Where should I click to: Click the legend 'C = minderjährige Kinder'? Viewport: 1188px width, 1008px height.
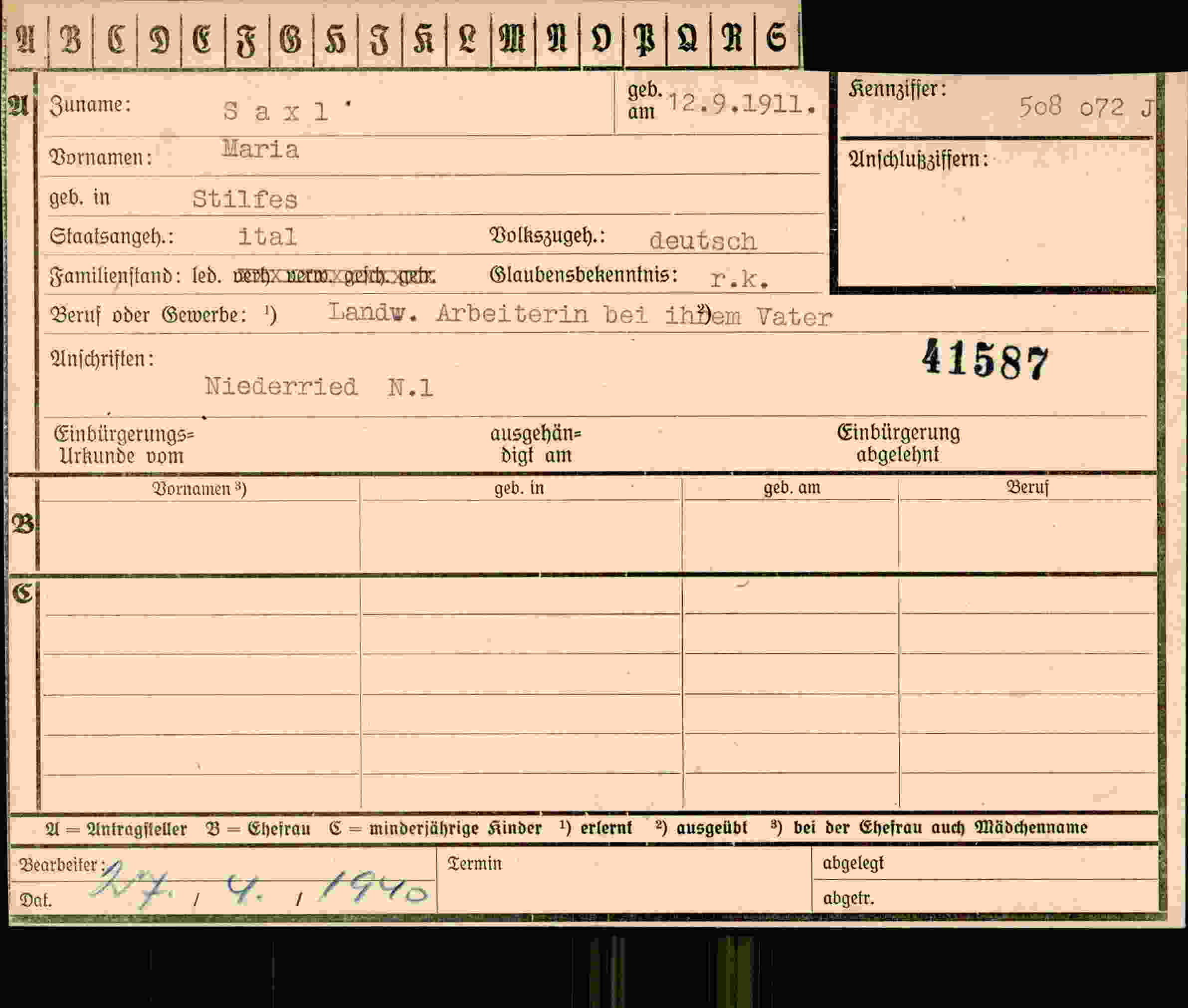point(435,828)
